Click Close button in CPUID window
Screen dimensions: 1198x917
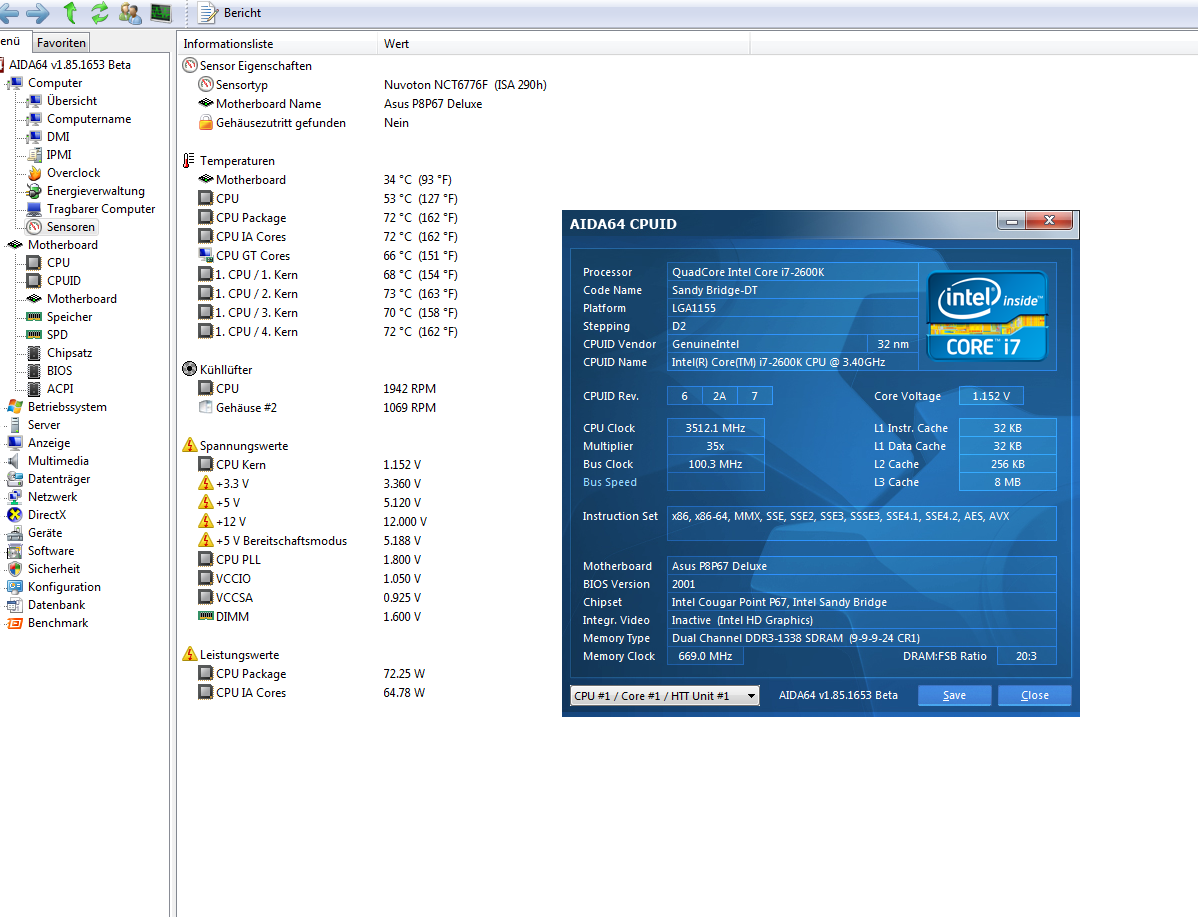[1034, 695]
